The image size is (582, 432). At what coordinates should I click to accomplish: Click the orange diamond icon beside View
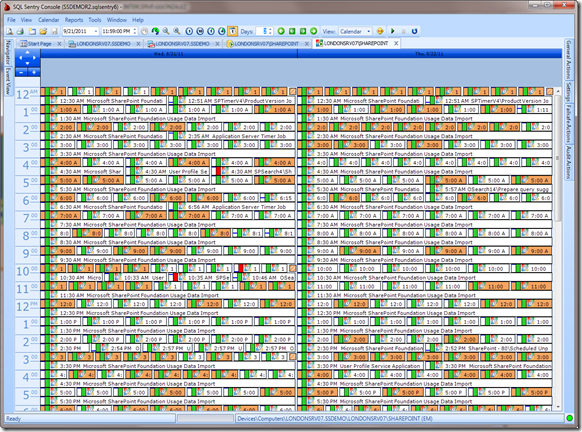tap(380, 31)
